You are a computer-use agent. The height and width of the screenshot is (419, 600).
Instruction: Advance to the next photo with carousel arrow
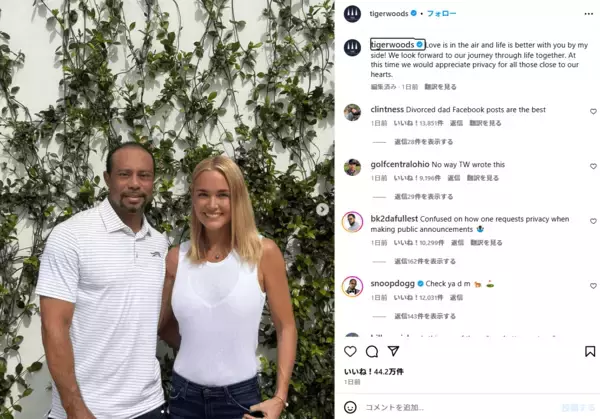click(x=322, y=209)
